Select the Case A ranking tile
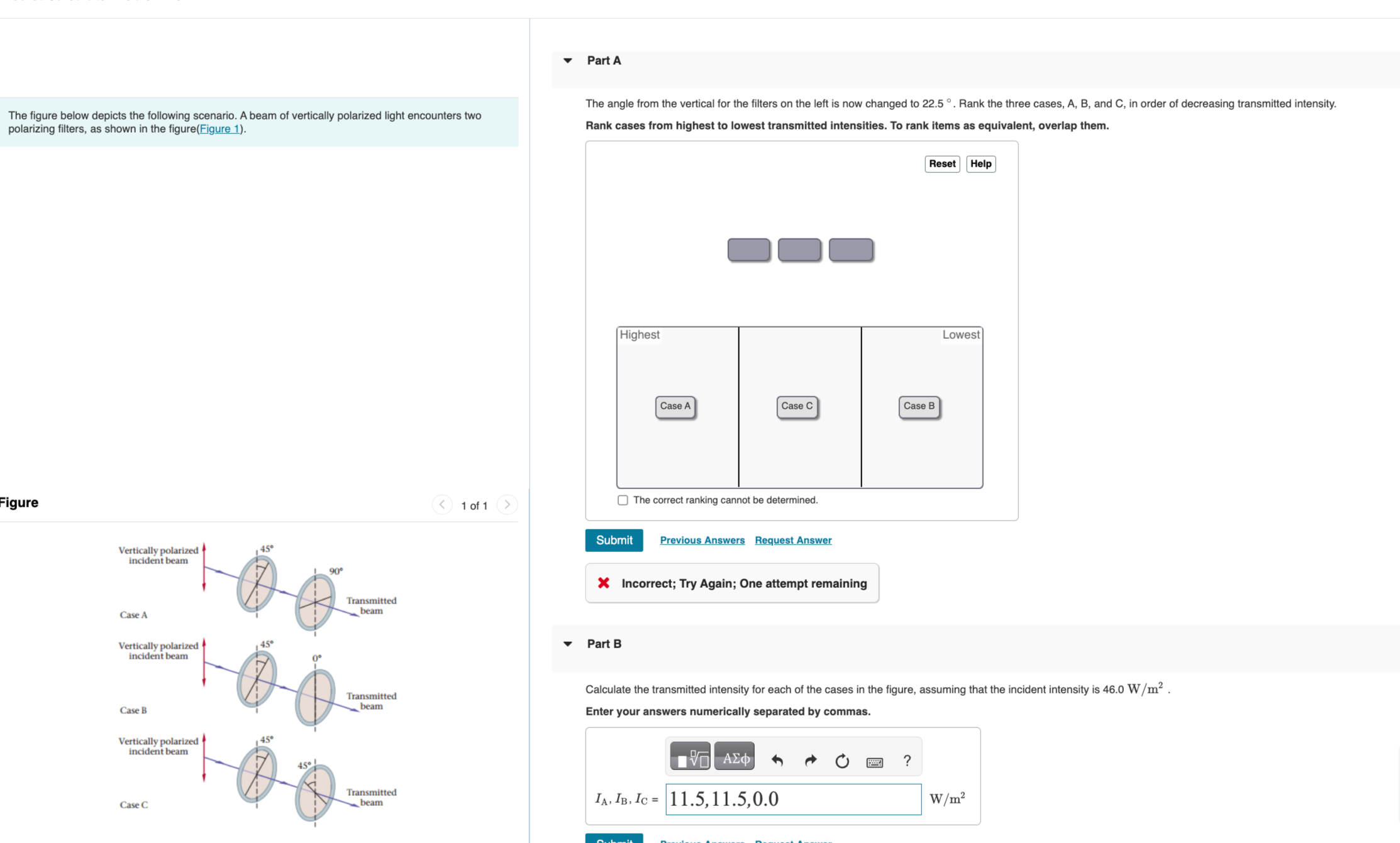 coord(675,406)
